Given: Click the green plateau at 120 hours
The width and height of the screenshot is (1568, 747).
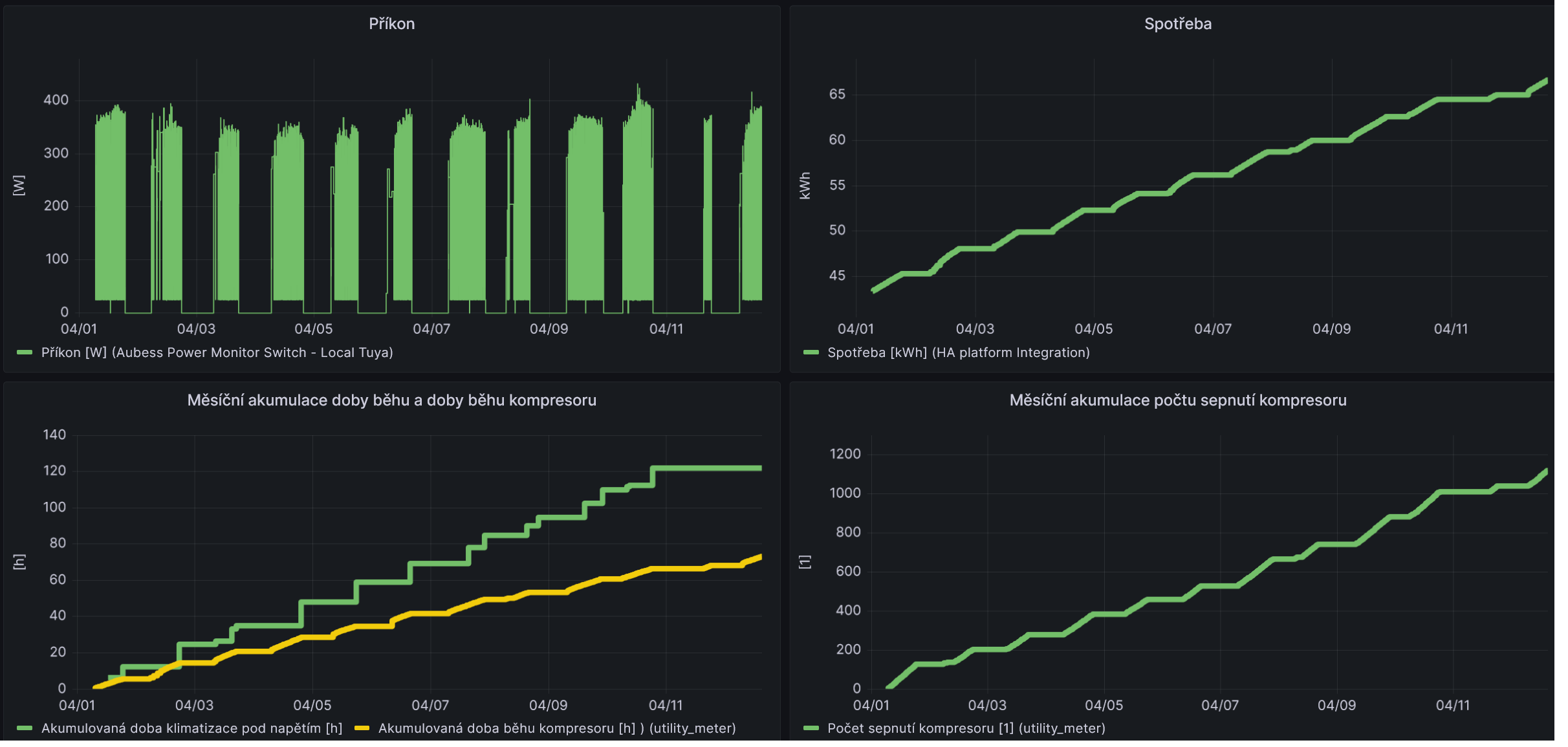Looking at the screenshot, I should point(705,468).
